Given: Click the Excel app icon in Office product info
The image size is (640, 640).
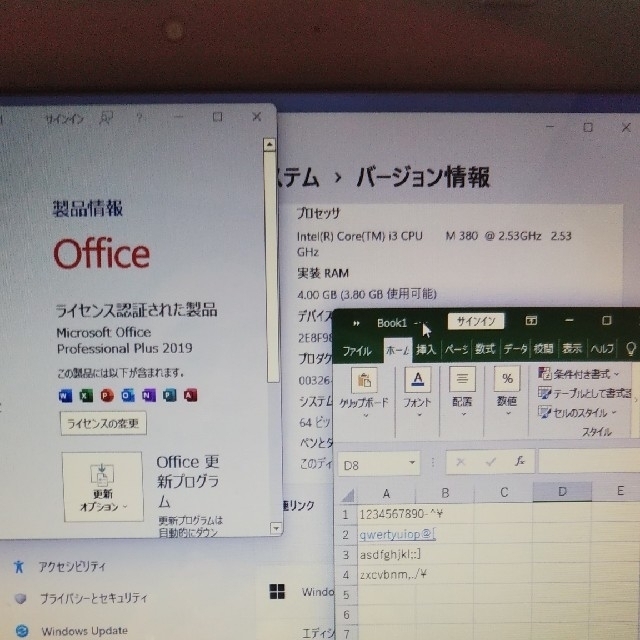Looking at the screenshot, I should point(86,395).
